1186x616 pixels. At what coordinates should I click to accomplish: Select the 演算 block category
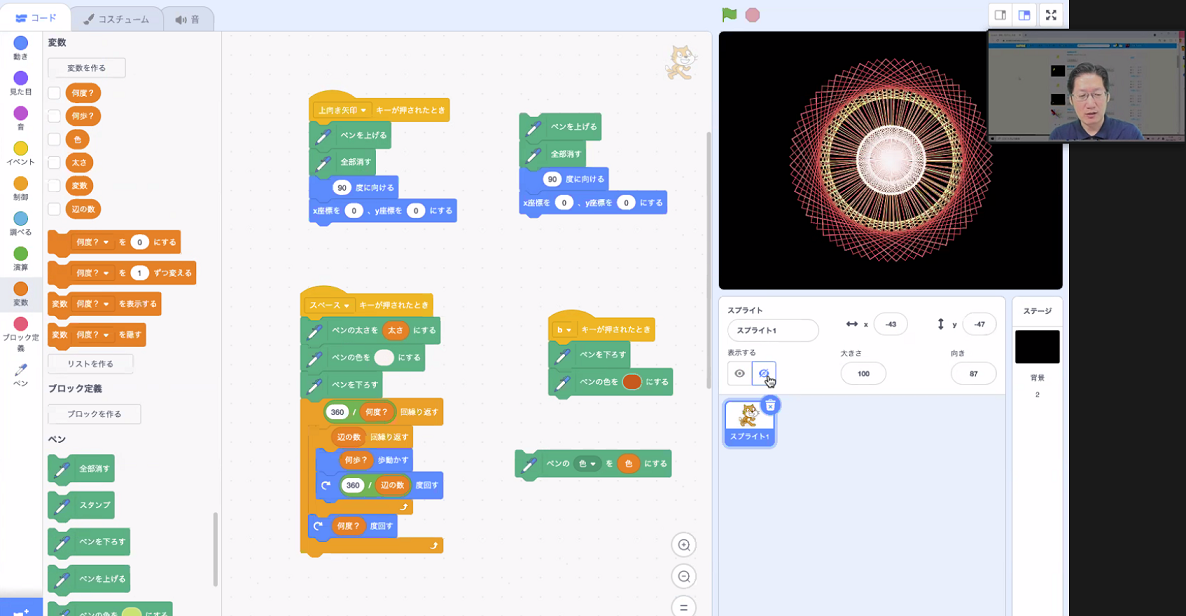20,258
